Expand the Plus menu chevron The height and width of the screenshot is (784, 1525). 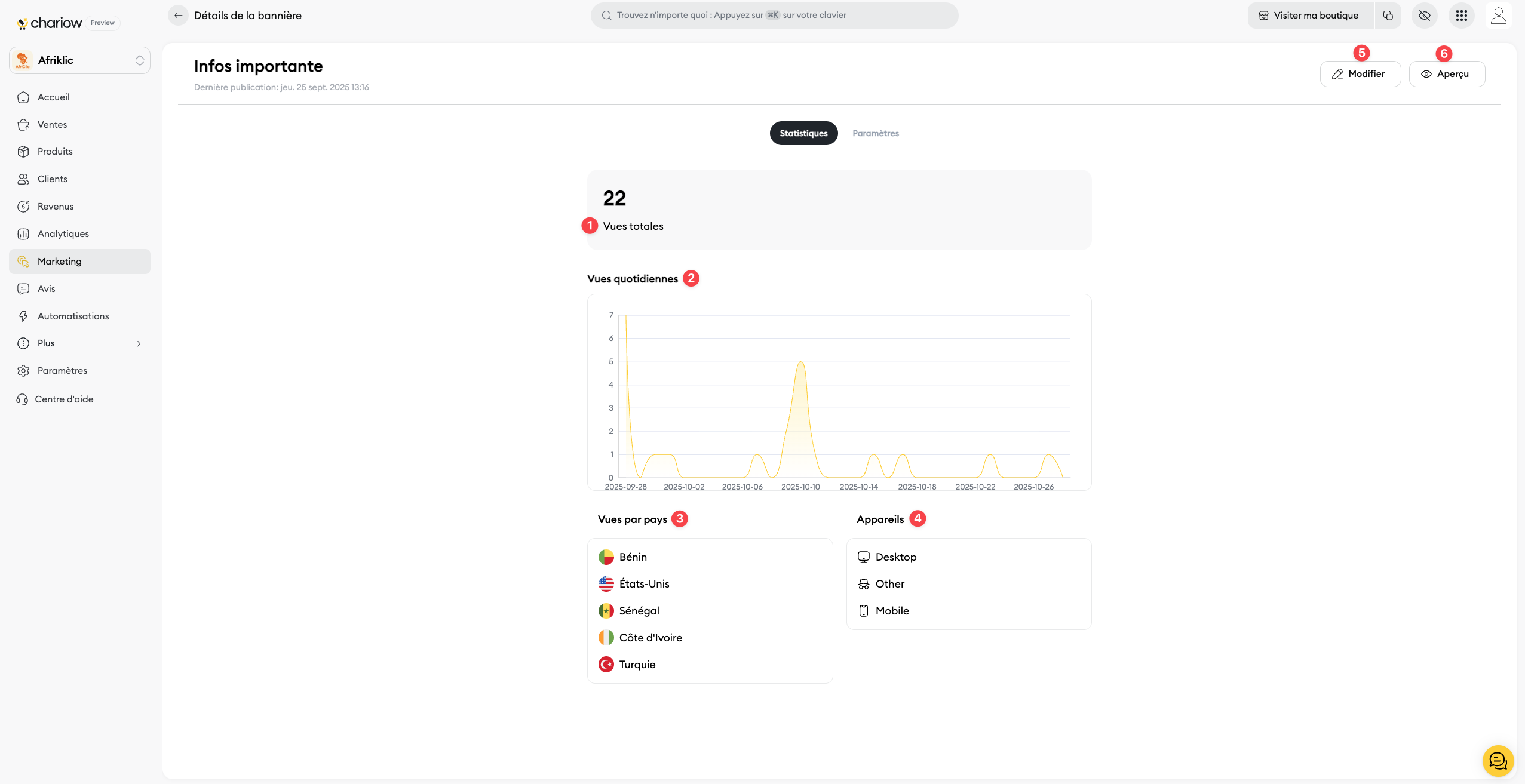tap(139, 343)
